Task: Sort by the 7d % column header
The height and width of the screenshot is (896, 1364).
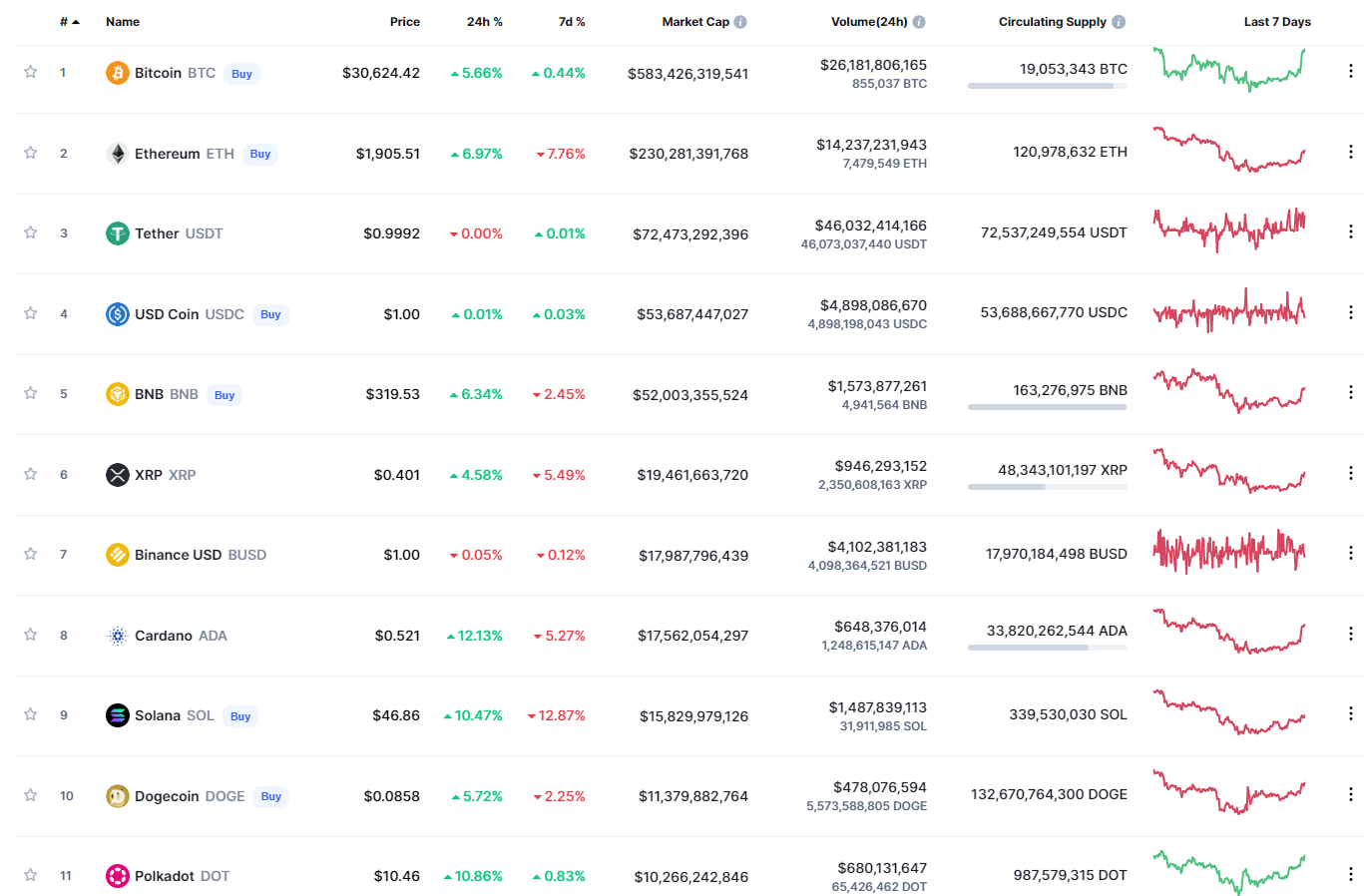Action: coord(572,22)
